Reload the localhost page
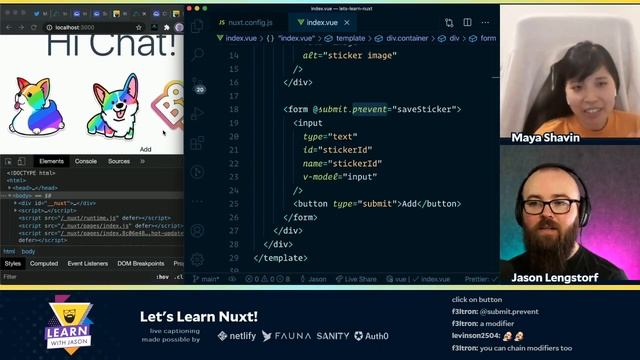Image resolution: width=640 pixels, height=360 pixels. tap(34, 27)
